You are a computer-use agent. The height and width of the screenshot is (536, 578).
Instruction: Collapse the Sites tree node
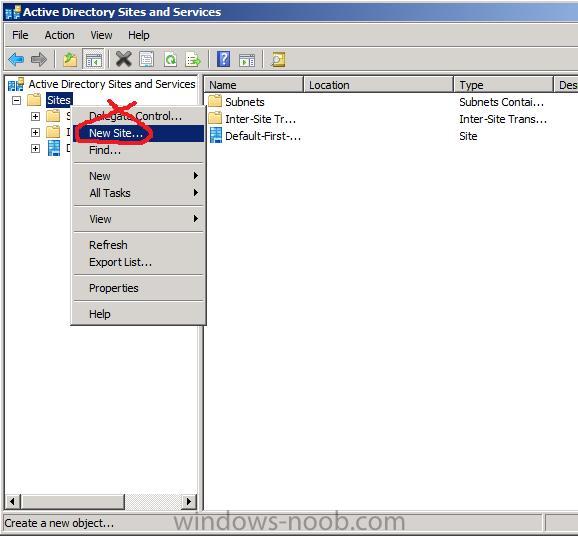(17, 100)
